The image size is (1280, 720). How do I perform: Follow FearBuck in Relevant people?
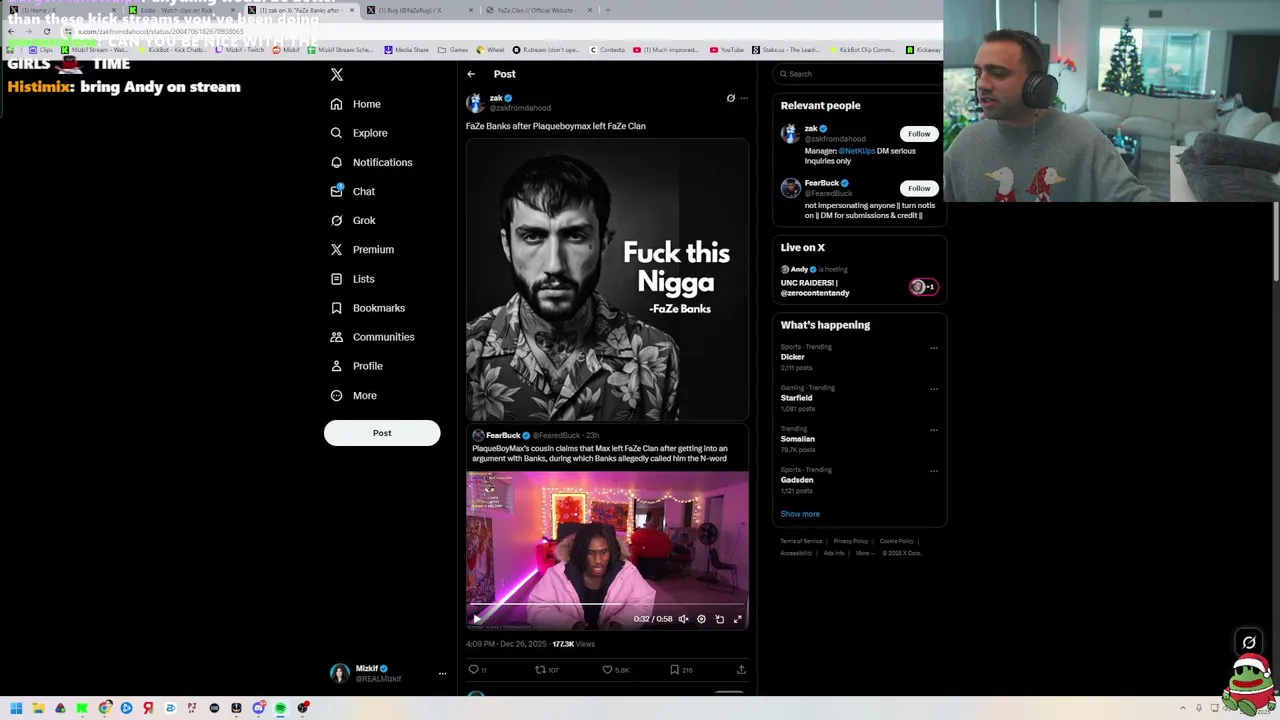pyautogui.click(x=919, y=188)
